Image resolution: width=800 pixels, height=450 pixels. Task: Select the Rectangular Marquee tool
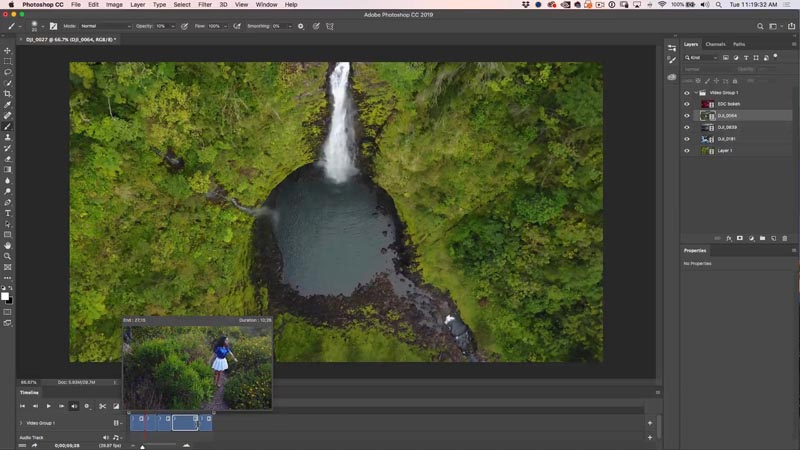(x=7, y=61)
